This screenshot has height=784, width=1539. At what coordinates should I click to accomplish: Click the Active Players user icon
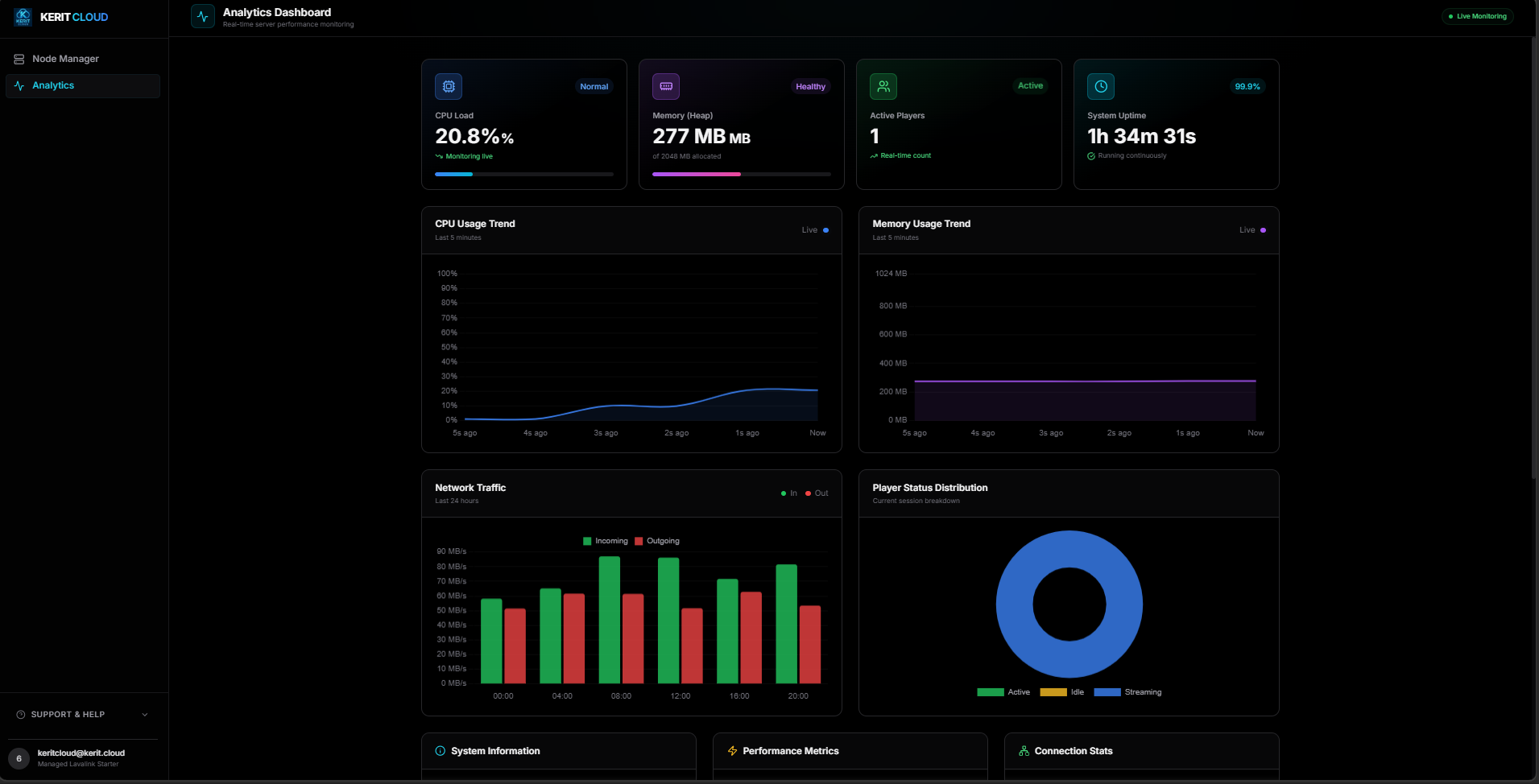883,86
